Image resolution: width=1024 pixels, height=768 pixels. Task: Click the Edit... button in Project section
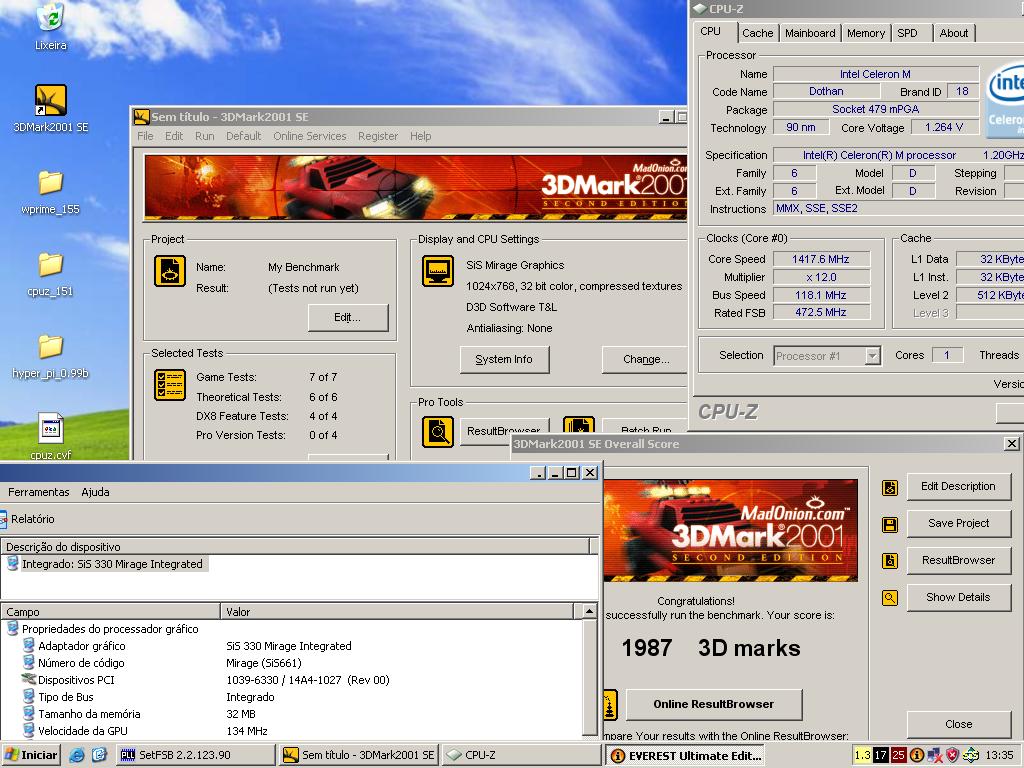click(x=347, y=317)
